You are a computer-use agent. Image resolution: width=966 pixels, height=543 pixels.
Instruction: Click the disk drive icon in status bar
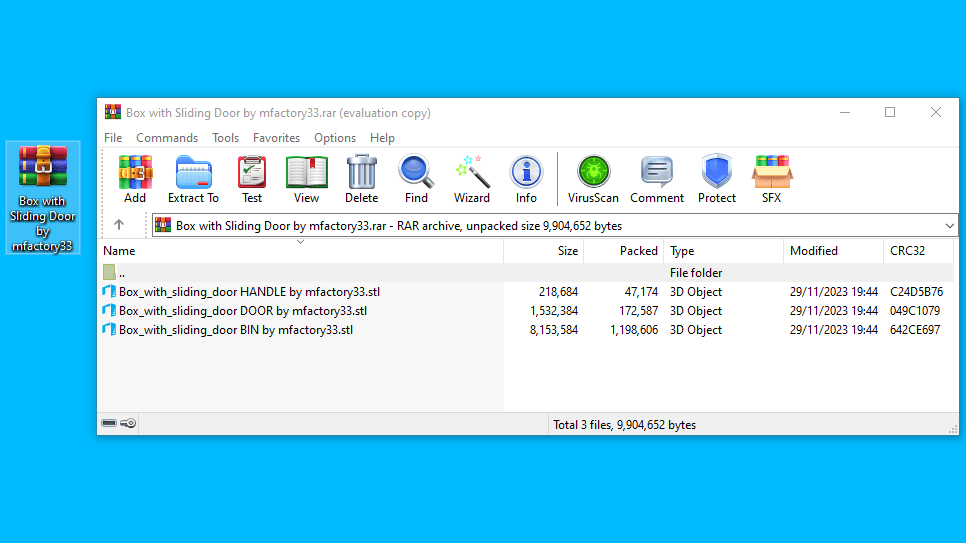pyautogui.click(x=109, y=423)
